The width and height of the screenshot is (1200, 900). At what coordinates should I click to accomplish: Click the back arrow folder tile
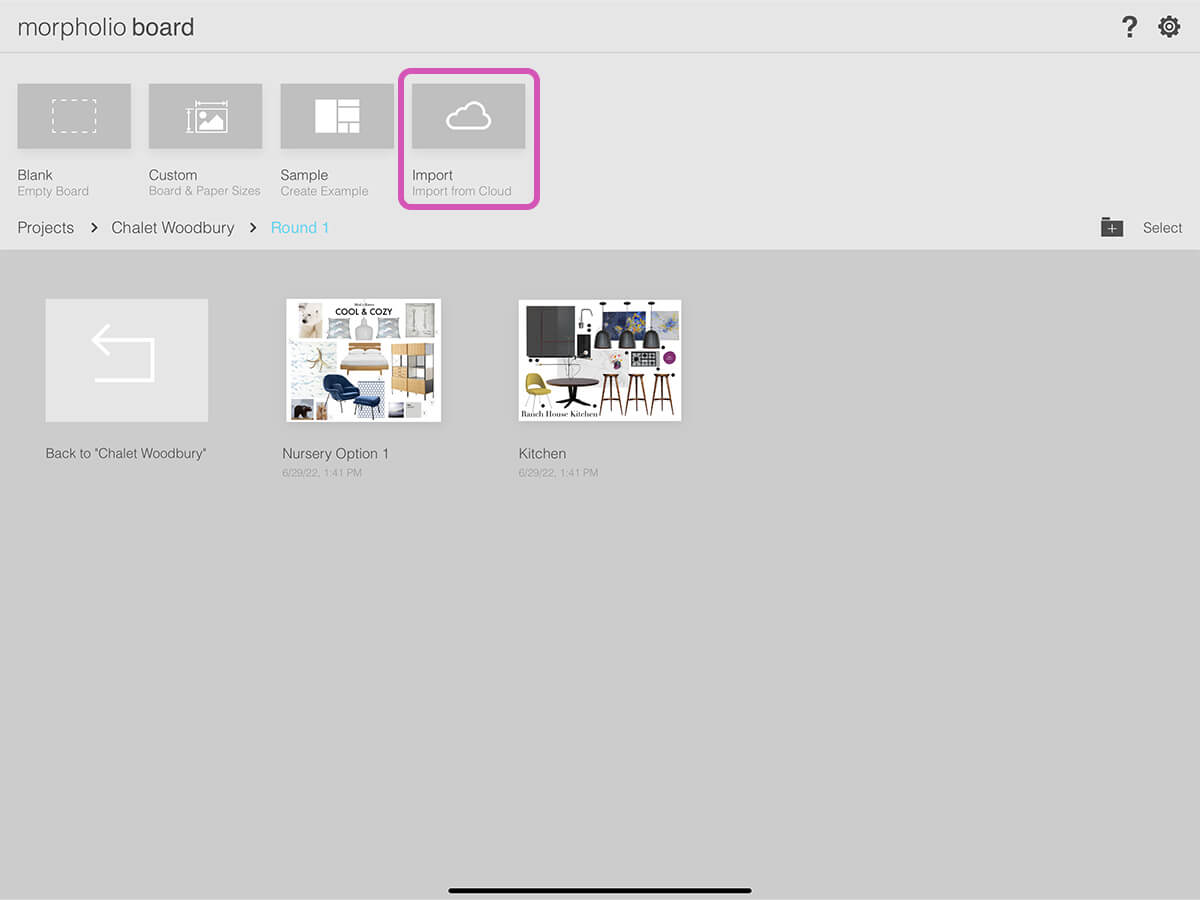tap(127, 360)
